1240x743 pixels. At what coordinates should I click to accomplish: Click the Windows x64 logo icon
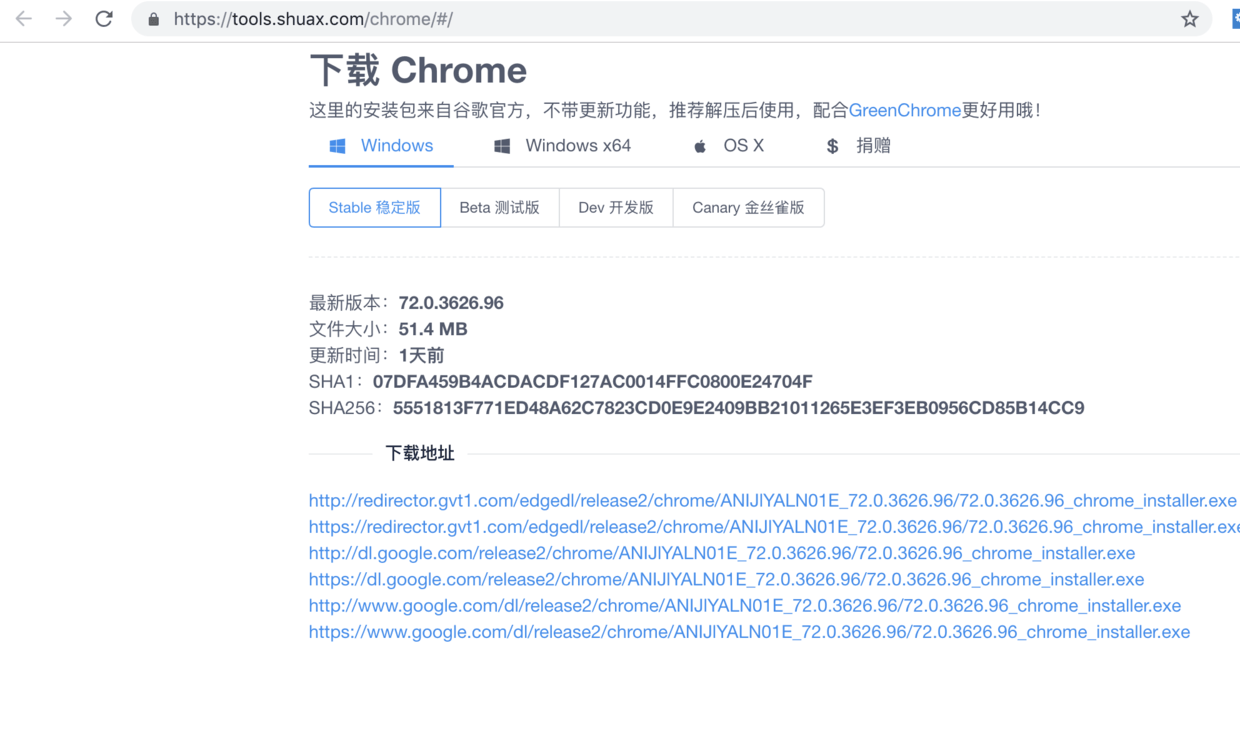pos(502,146)
